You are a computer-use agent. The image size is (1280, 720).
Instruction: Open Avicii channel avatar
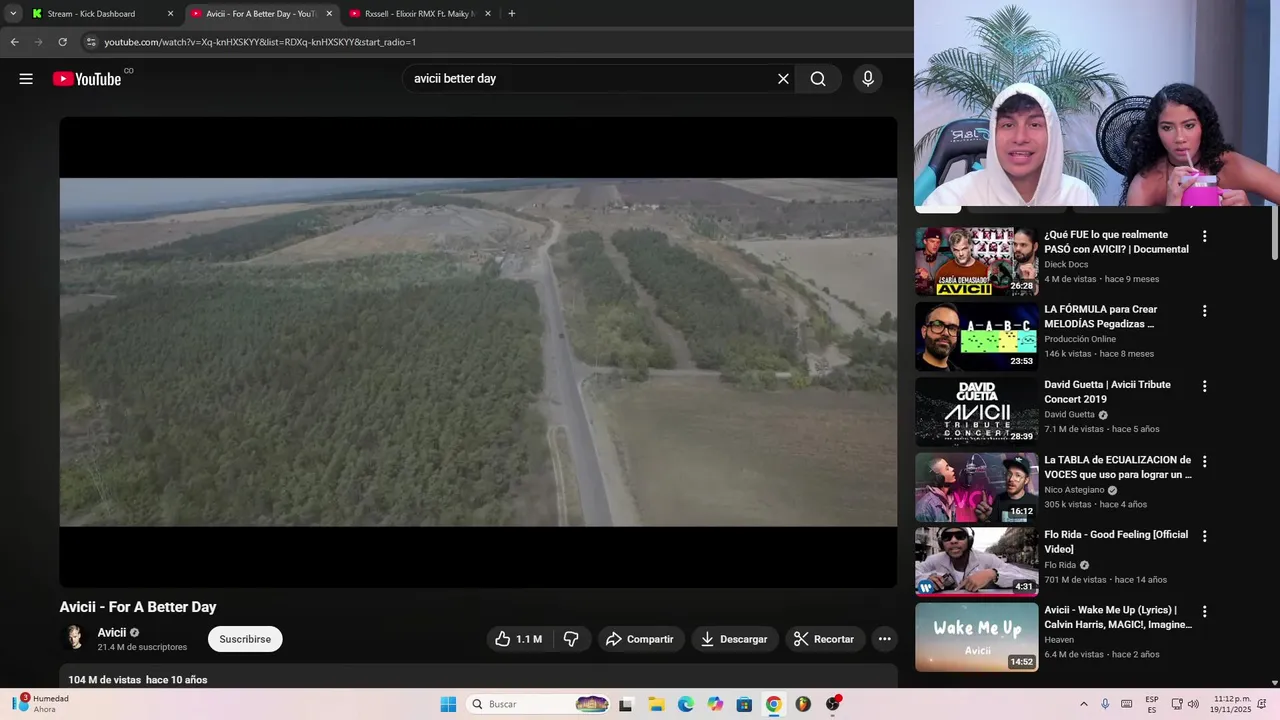[x=74, y=638]
